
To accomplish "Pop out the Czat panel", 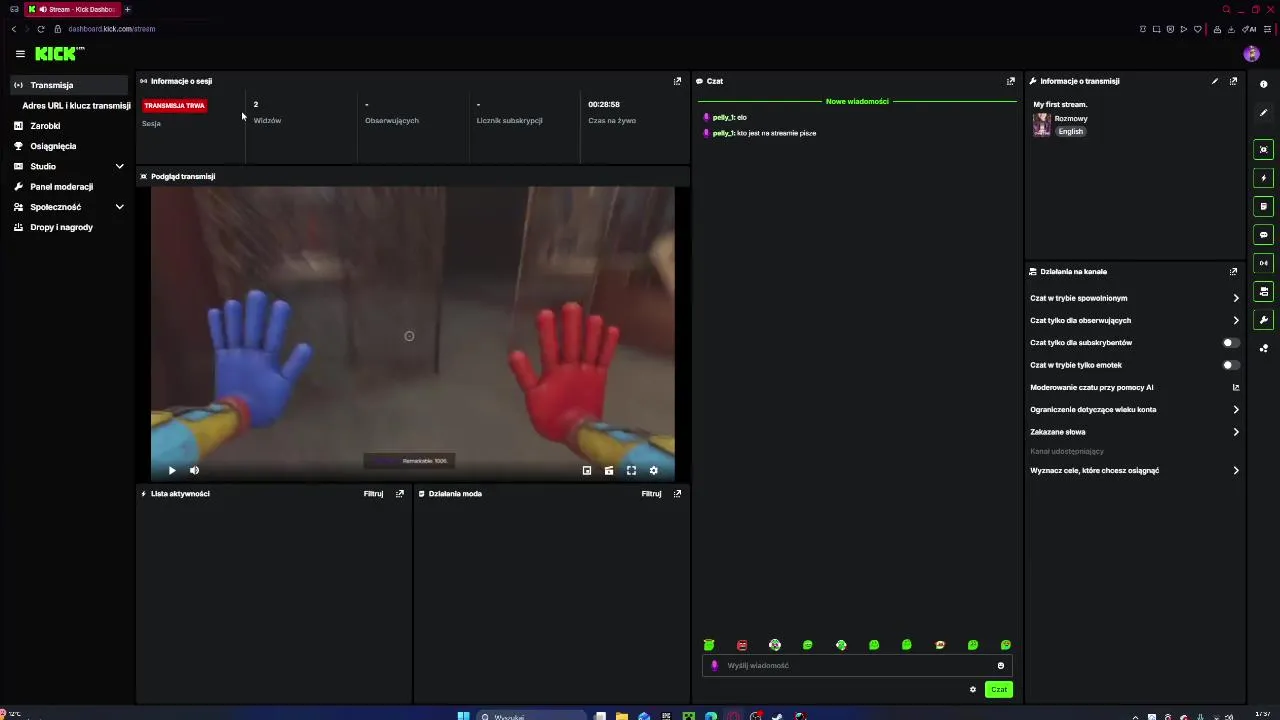I will tap(1010, 81).
